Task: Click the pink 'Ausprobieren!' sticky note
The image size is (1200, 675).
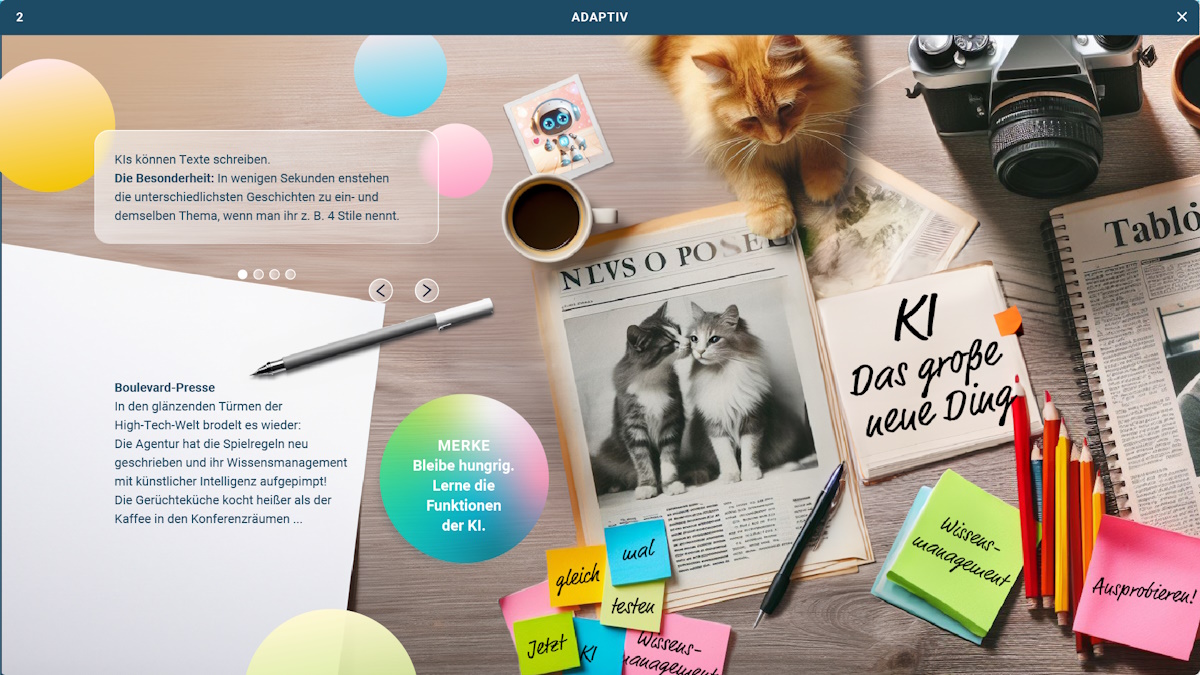Action: click(1137, 588)
